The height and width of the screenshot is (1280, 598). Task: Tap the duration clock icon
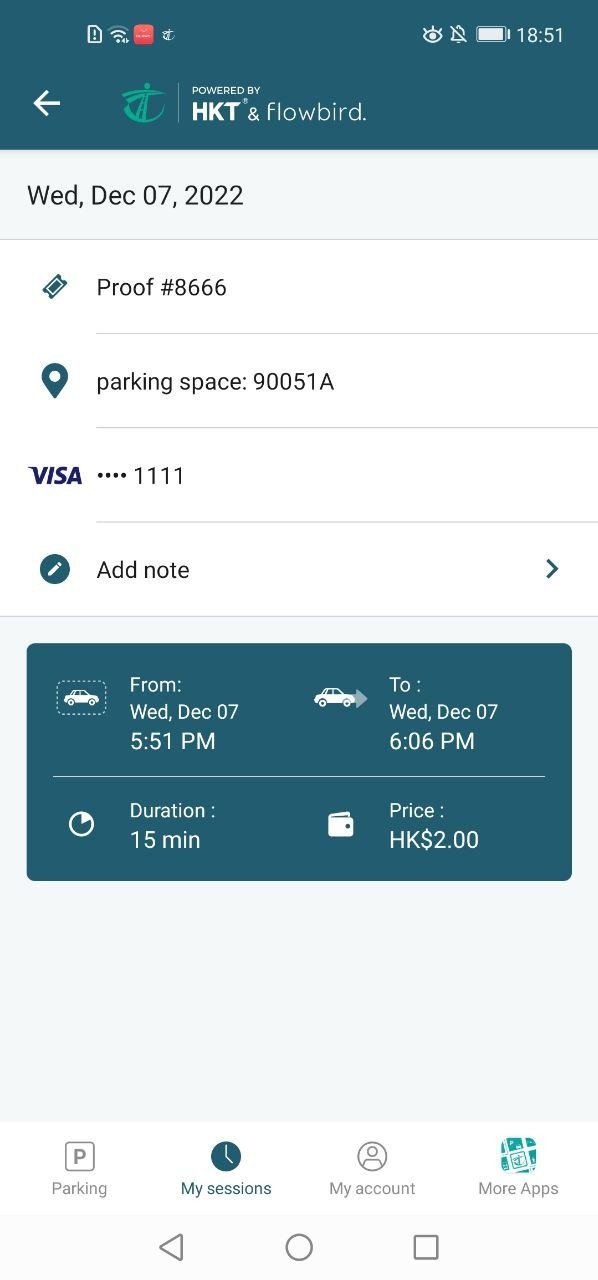[81, 825]
